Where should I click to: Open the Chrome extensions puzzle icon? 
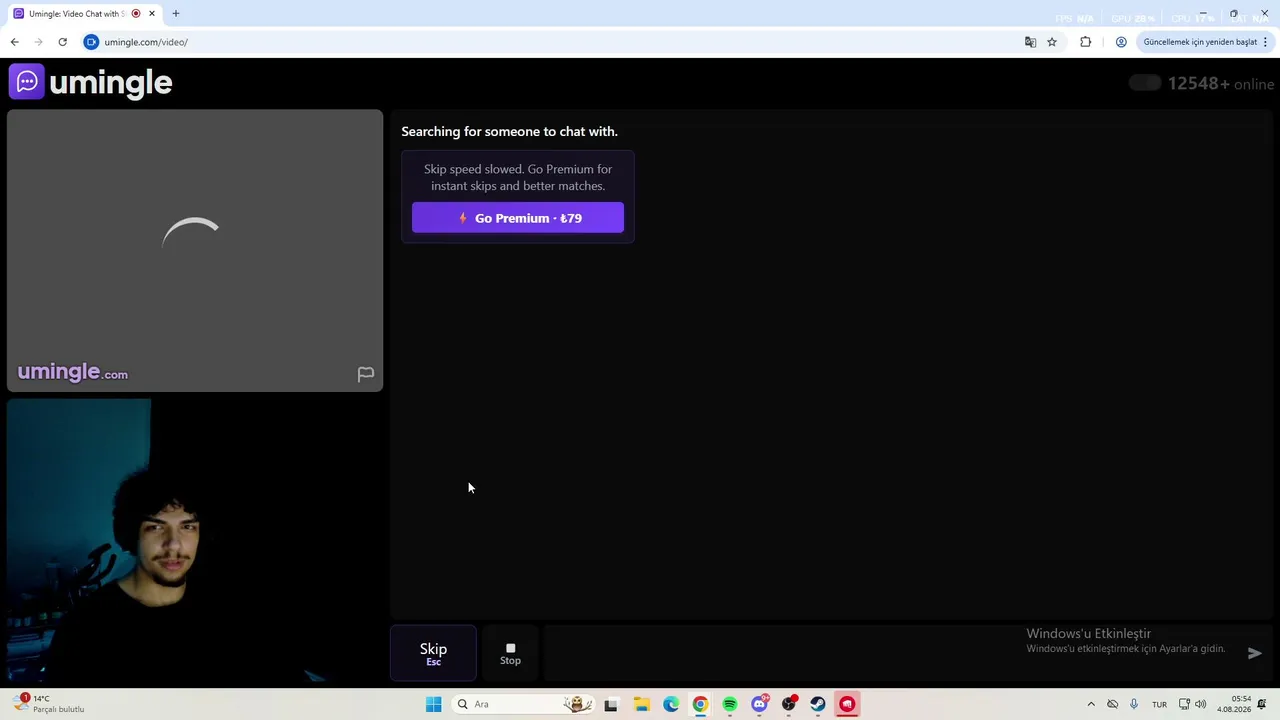[1085, 42]
